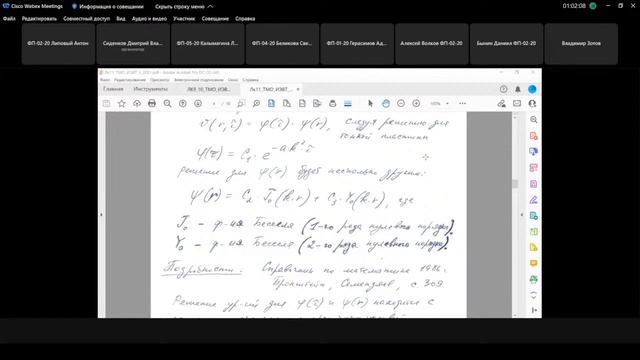Image resolution: width=640 pixels, height=360 pixels.
Task: Go to next page with down arrow icon
Action: tap(198, 104)
